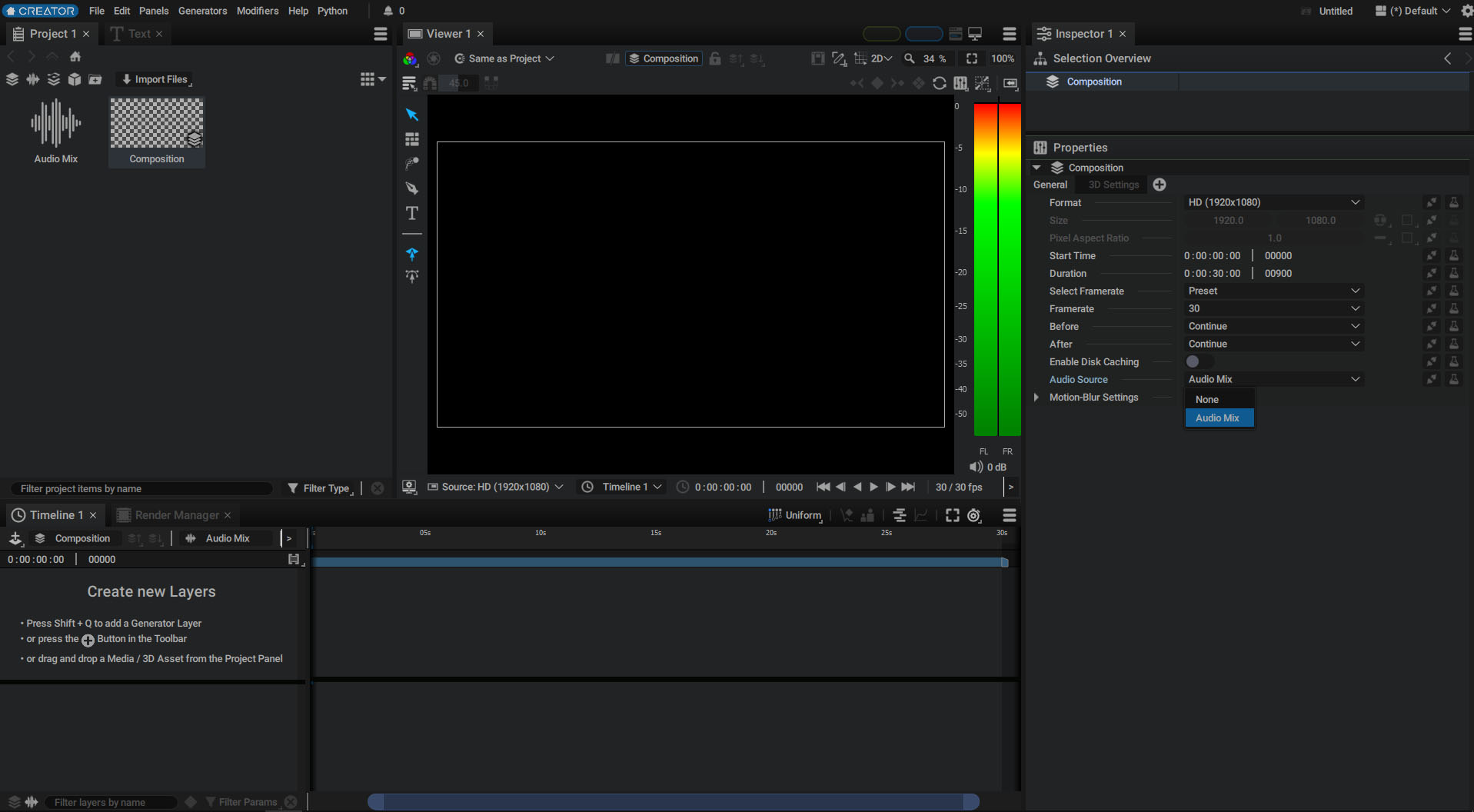Expand Motion-Blur Settings section
The width and height of the screenshot is (1474, 812).
coord(1036,398)
